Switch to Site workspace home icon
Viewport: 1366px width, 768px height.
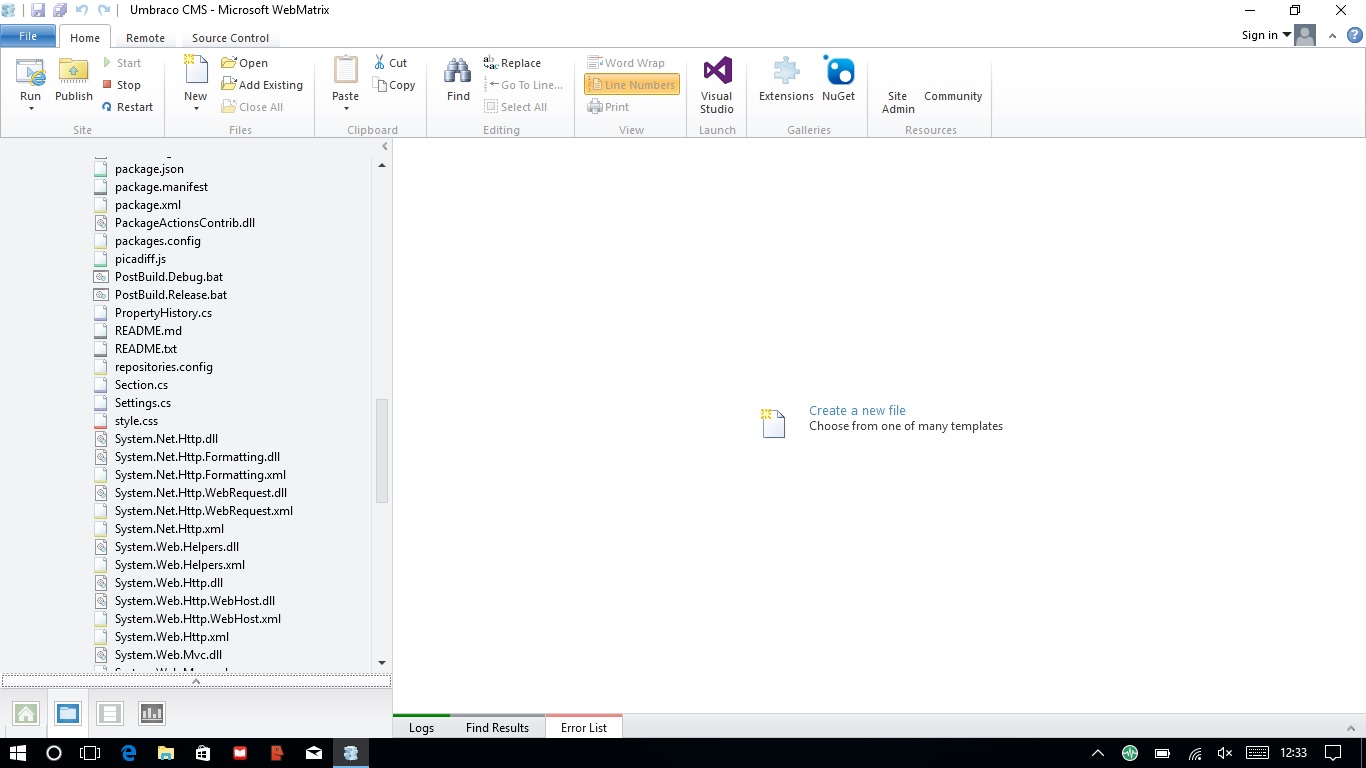click(x=26, y=713)
